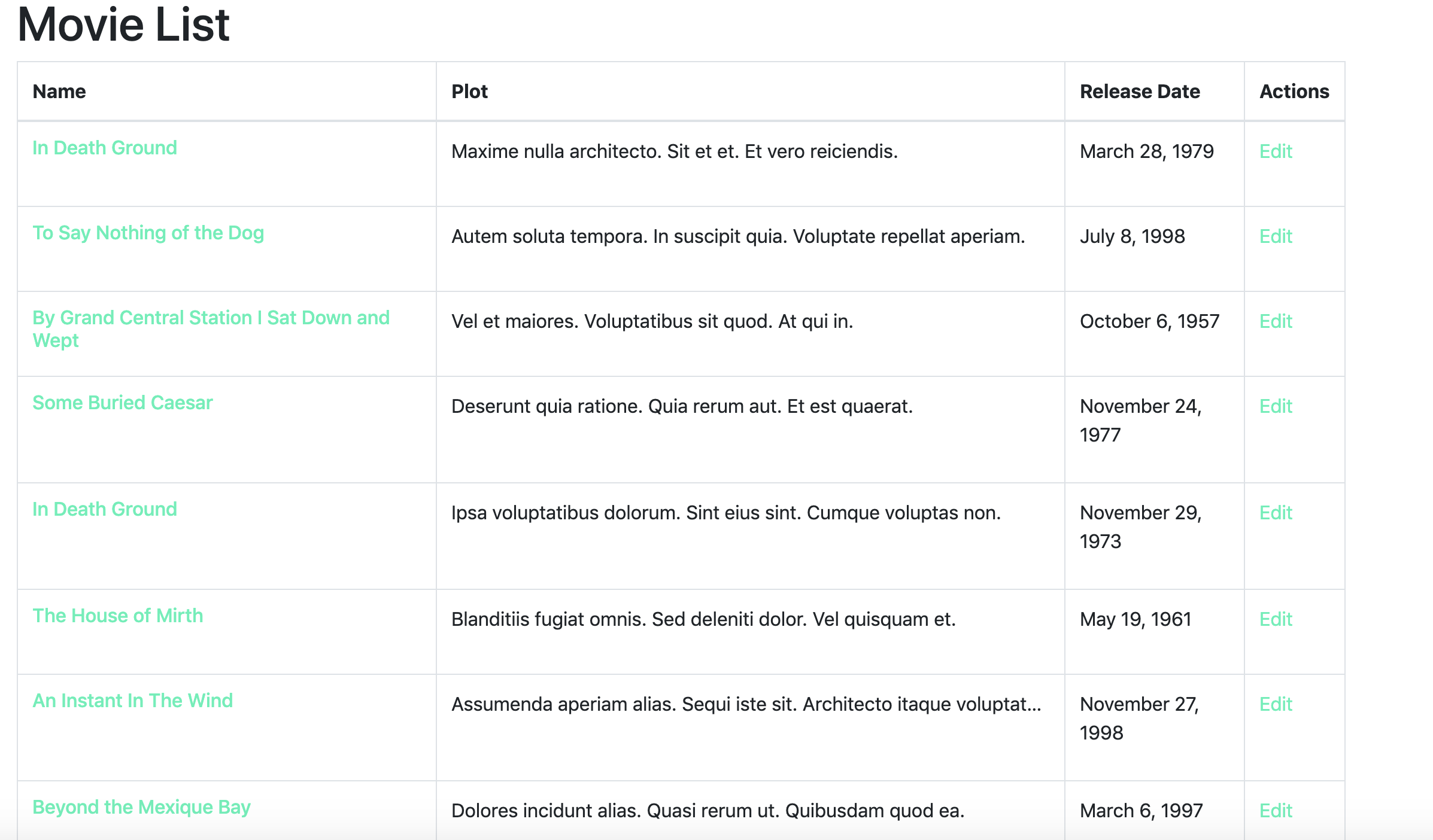Viewport: 1433px width, 840px height.
Task: Edit An Instant In The Wind
Action: [1276, 704]
